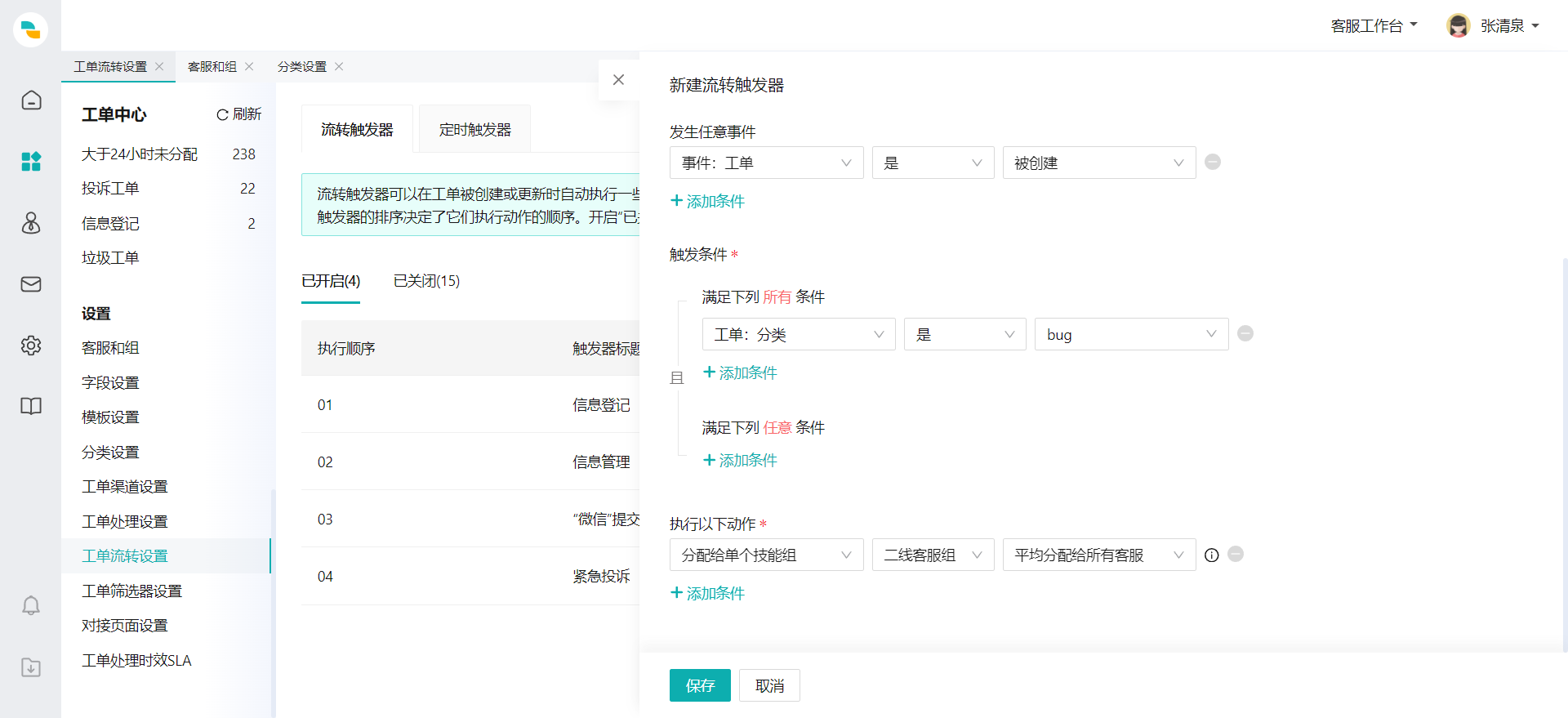Open 信息登记 ticket filter in sidebar
Image resolution: width=1568 pixels, height=718 pixels.
point(168,223)
